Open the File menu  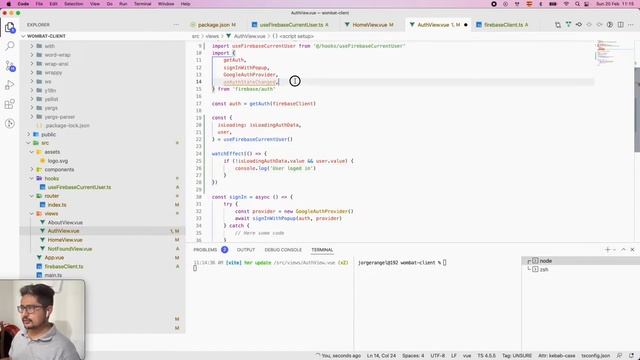coord(39,4)
